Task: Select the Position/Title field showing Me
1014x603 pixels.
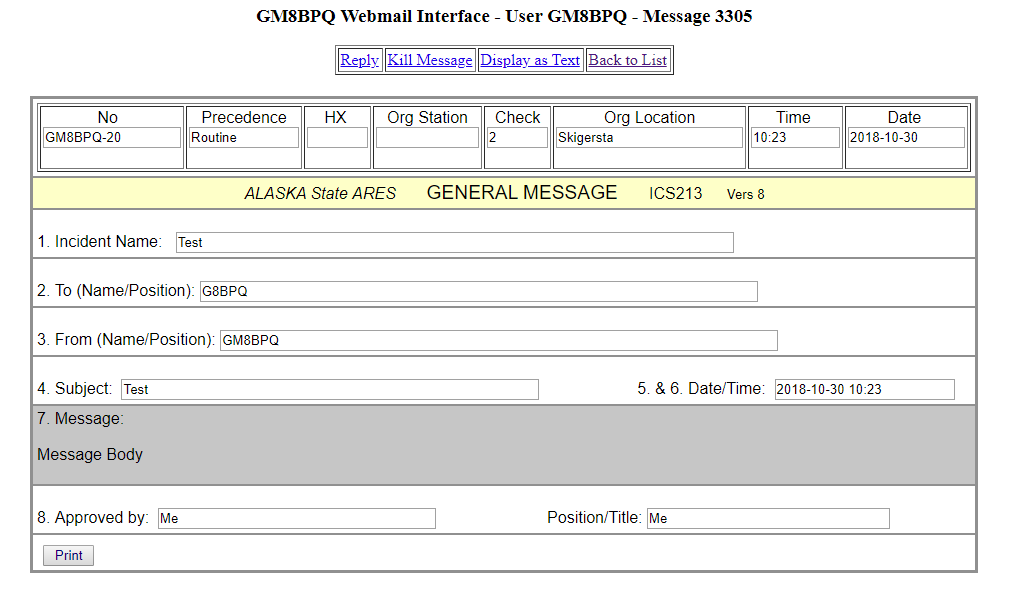Action: click(x=768, y=518)
